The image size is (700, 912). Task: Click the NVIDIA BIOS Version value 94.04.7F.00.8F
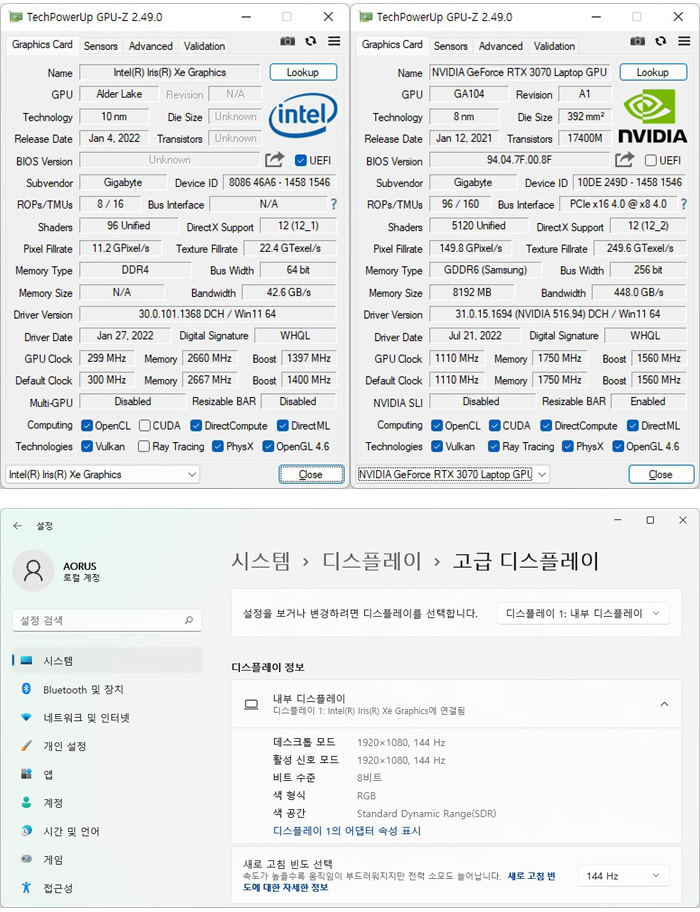tap(519, 159)
